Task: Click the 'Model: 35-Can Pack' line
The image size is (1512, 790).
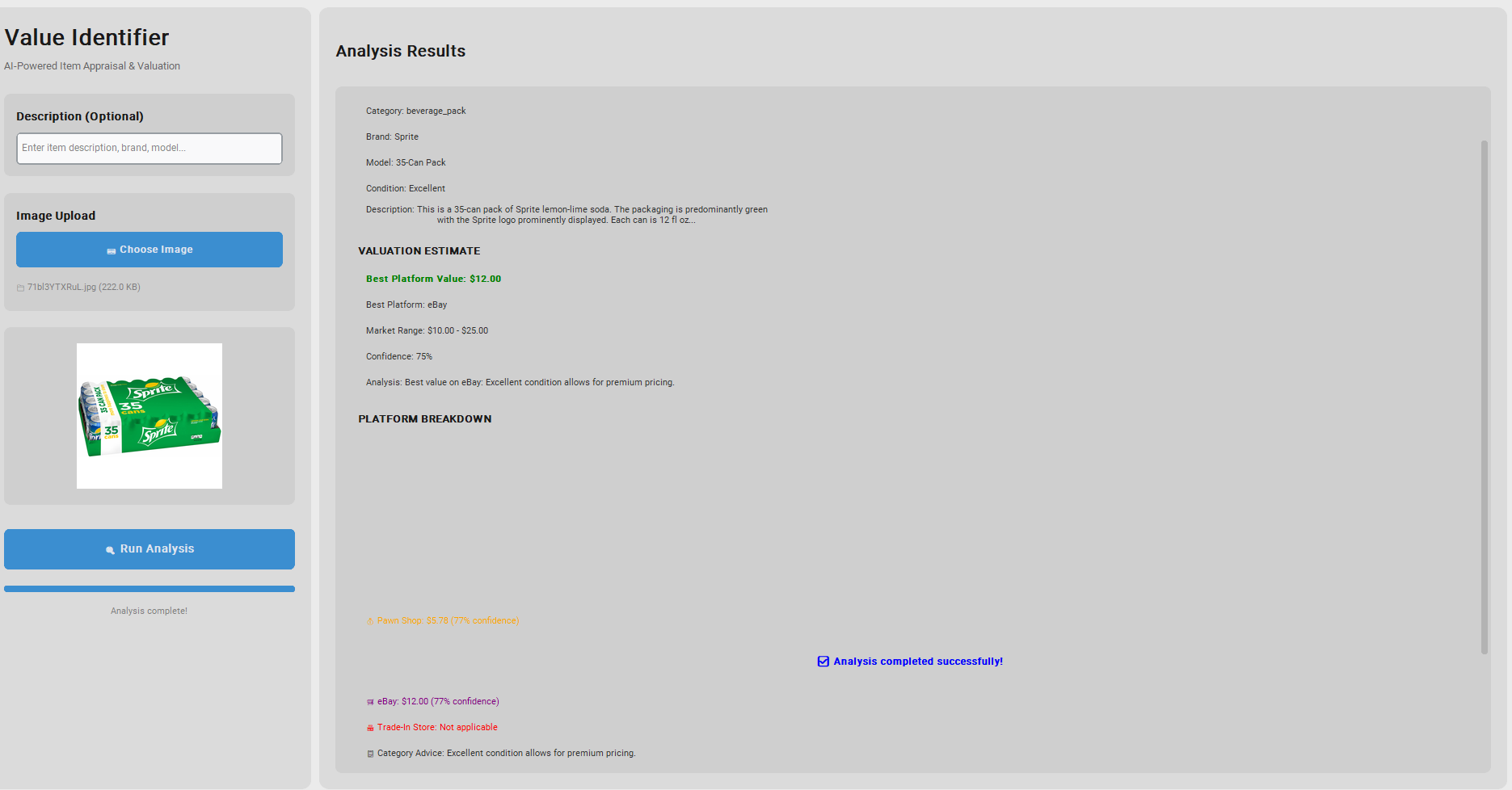Action: coord(406,162)
